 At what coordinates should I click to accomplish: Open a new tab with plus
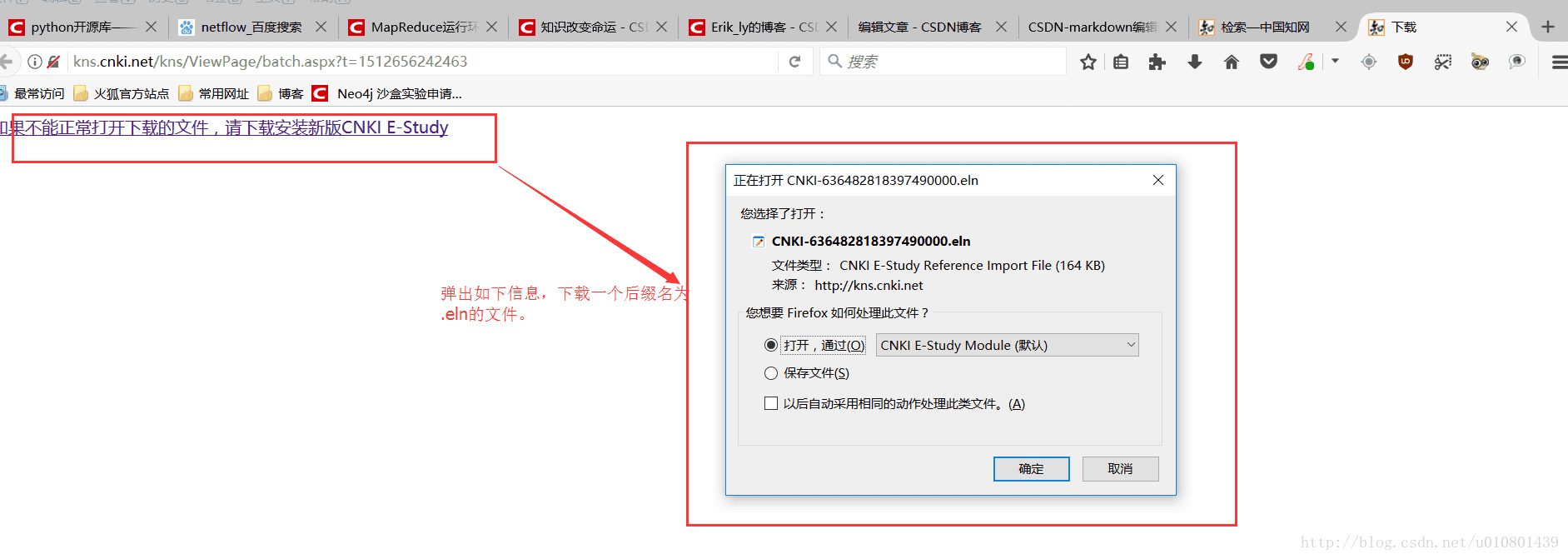click(1548, 27)
